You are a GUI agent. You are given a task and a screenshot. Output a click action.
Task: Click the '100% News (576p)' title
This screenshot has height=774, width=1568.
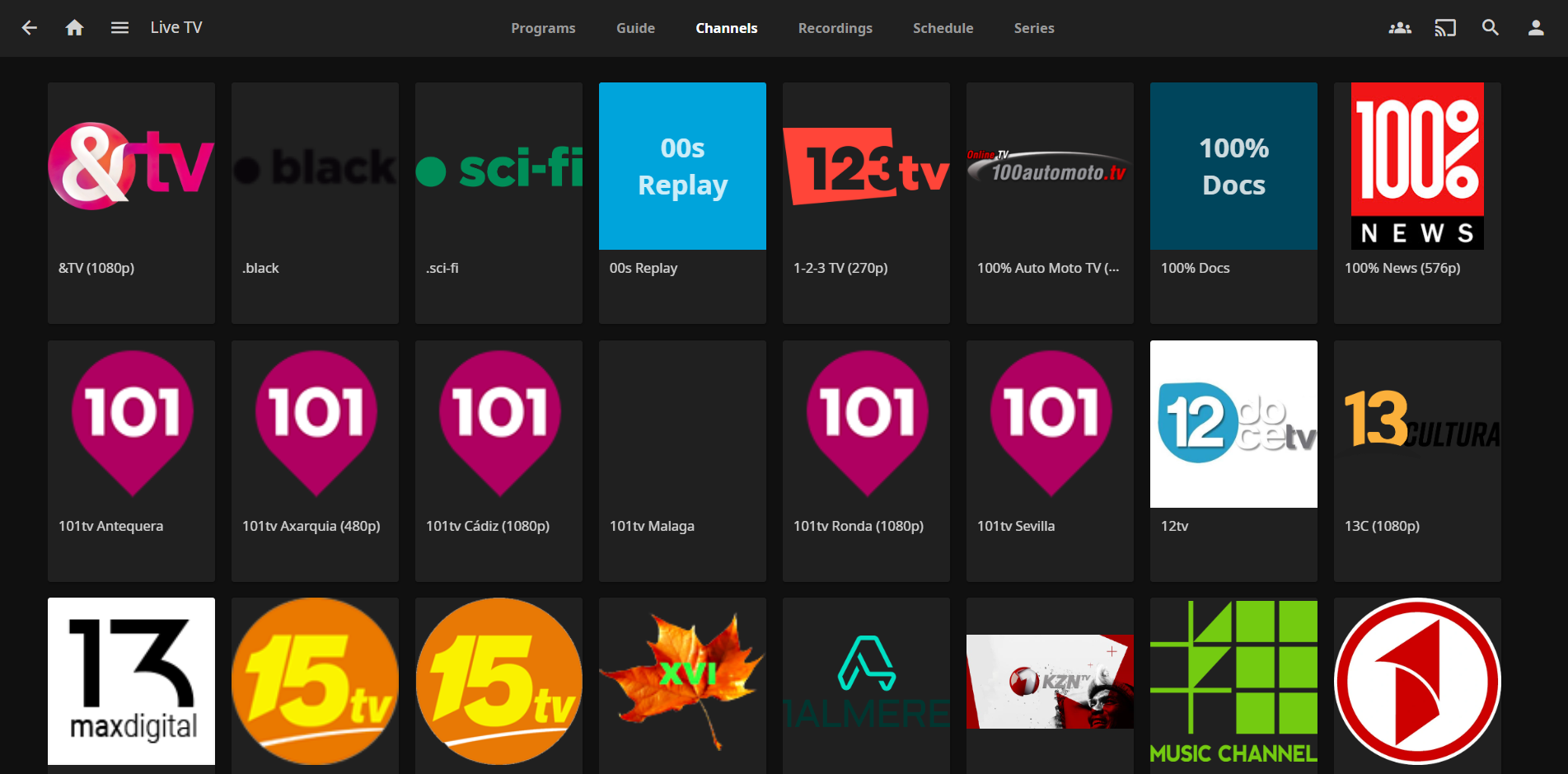(1402, 268)
